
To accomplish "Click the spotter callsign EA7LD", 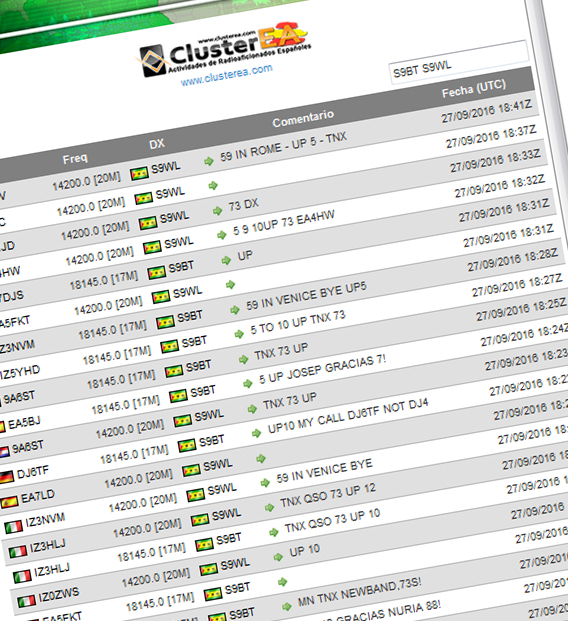I will click(38, 497).
